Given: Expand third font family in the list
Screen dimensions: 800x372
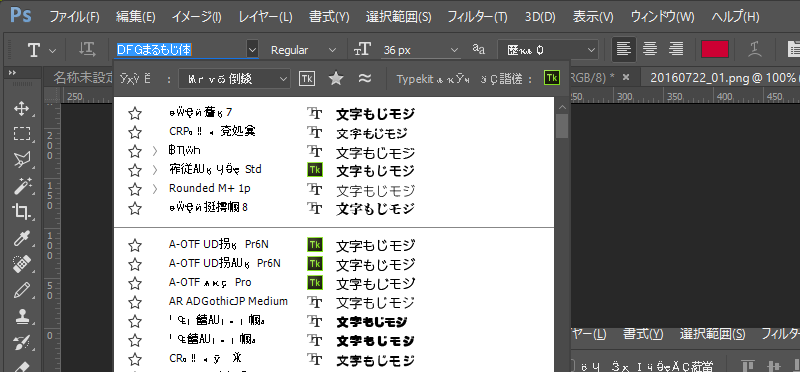Looking at the screenshot, I should tap(155, 151).
